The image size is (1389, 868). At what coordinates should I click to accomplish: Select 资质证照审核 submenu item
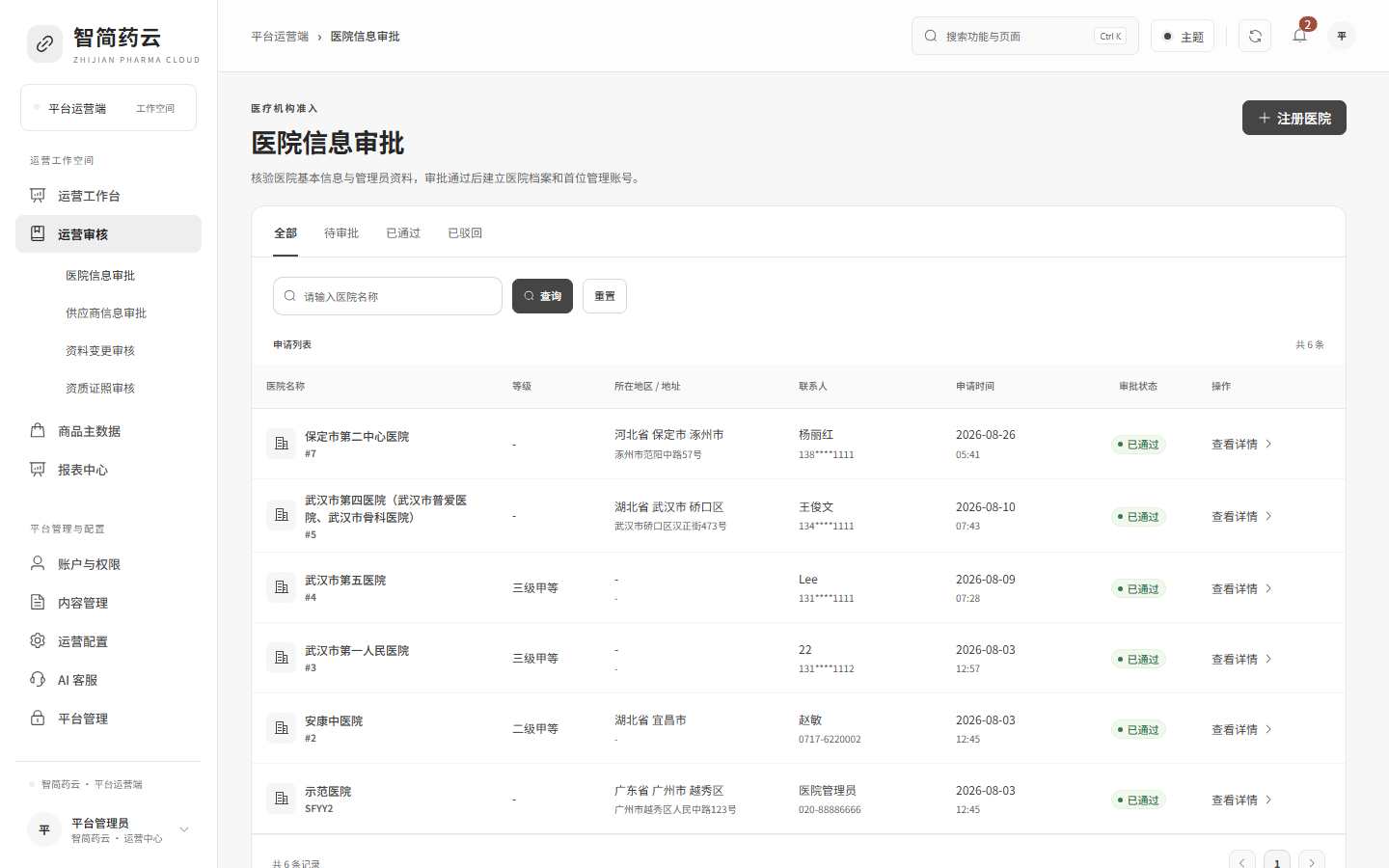click(x=100, y=389)
